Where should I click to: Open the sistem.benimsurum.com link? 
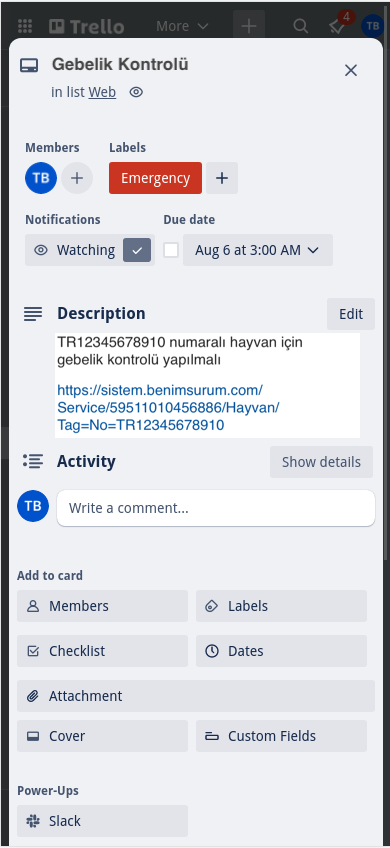click(x=168, y=407)
